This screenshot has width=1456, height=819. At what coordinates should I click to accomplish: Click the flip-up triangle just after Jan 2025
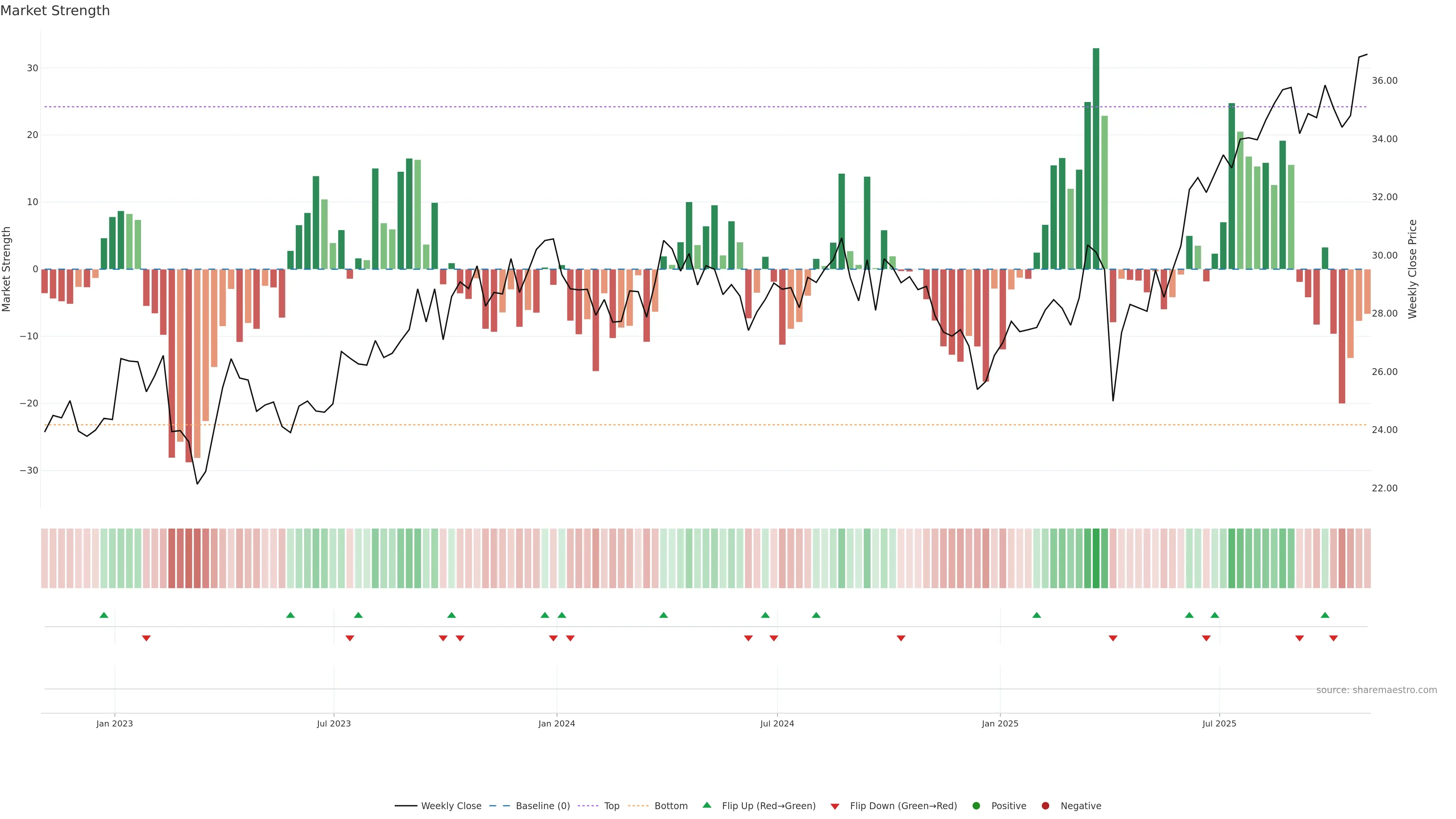click(x=1037, y=615)
